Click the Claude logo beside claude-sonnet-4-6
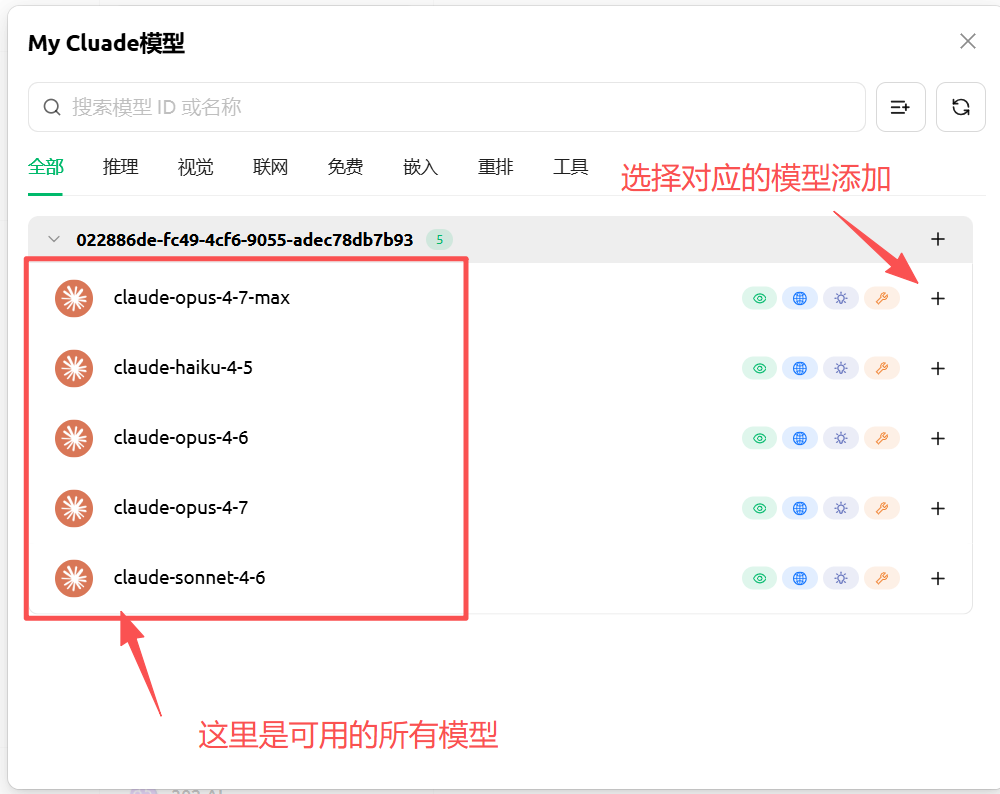 (x=74, y=579)
